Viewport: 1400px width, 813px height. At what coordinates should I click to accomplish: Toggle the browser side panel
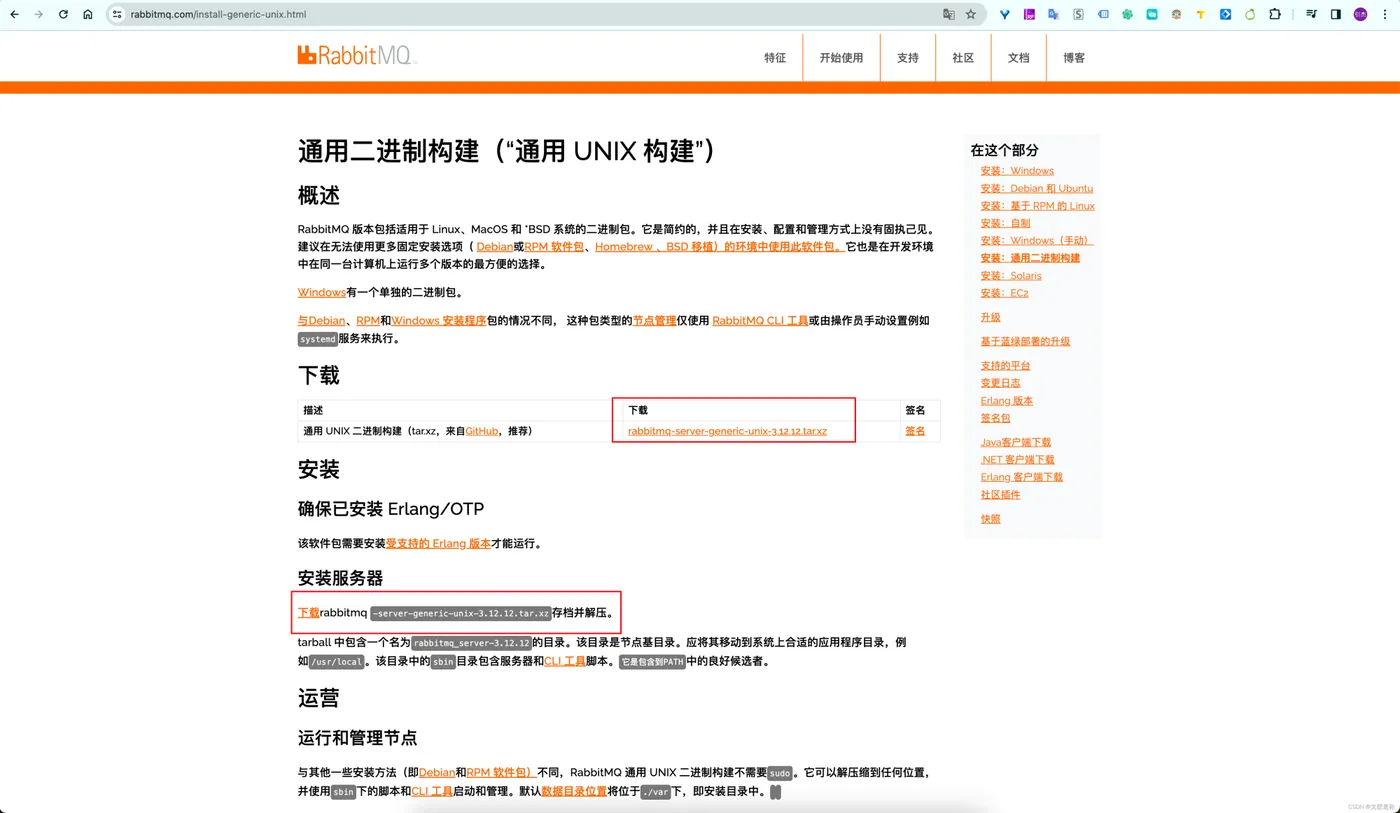click(1335, 14)
